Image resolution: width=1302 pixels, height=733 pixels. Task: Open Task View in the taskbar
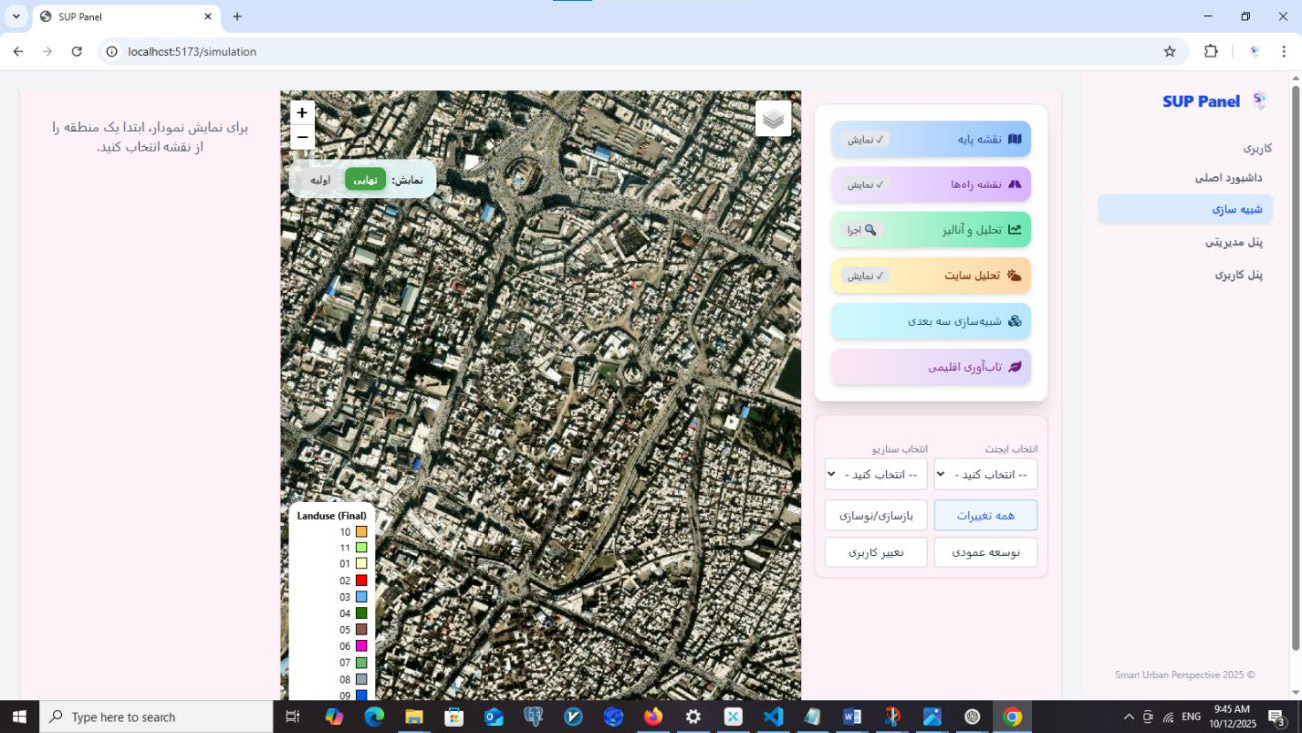293,717
